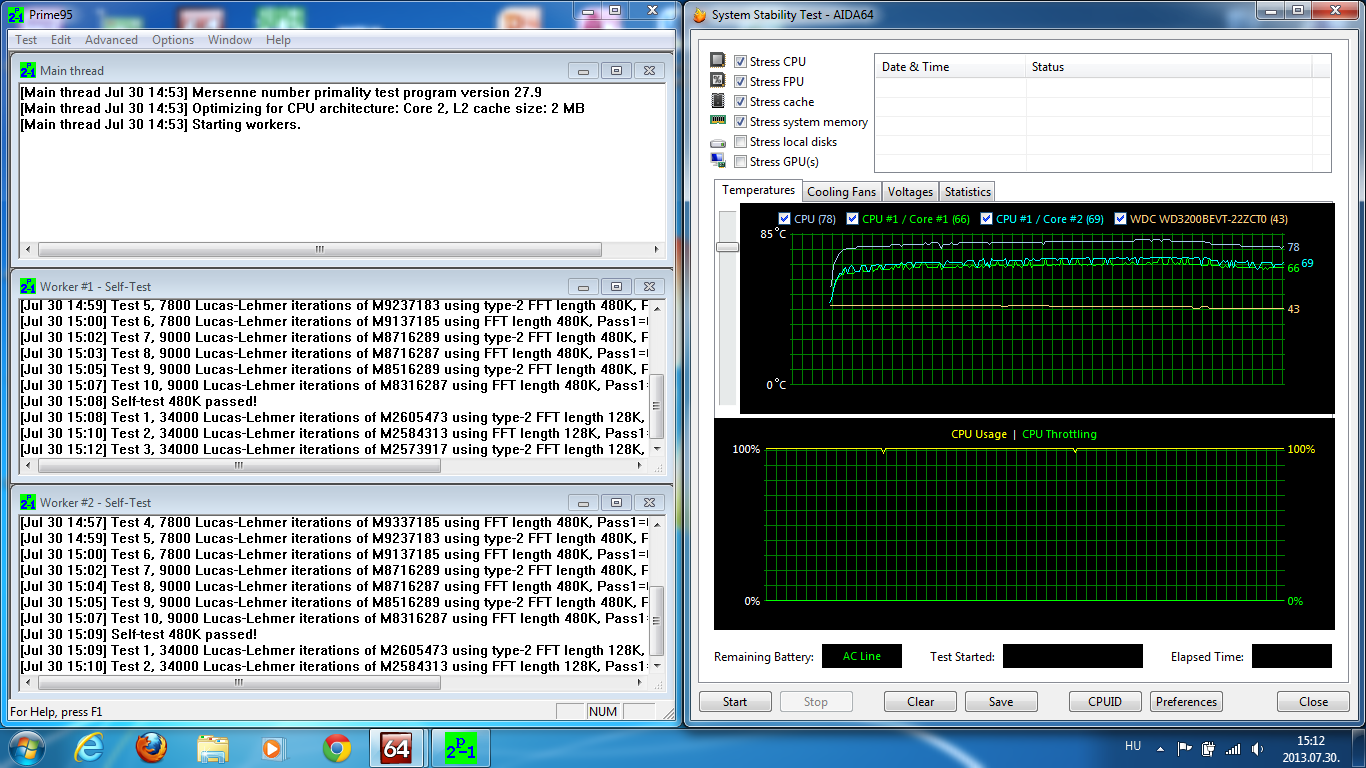Click the Status column header
Screen dimensions: 1366x768
pyautogui.click(x=1168, y=67)
